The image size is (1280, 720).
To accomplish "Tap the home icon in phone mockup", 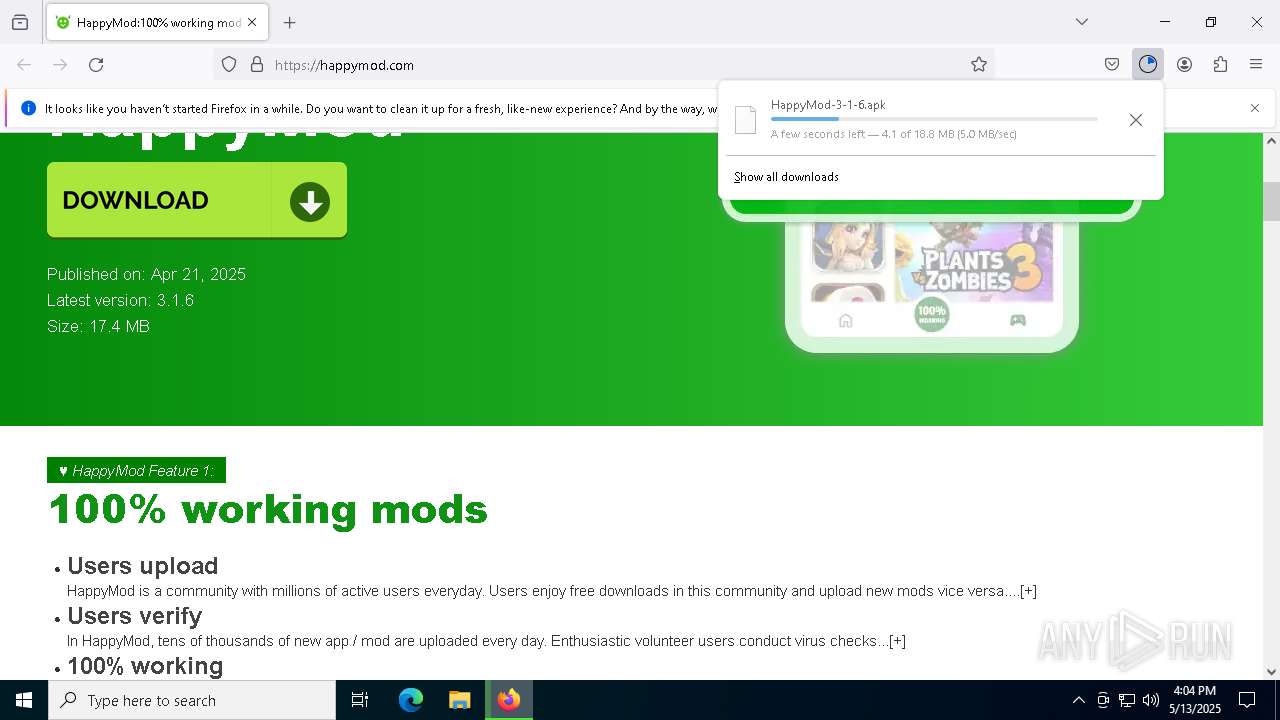I will [x=846, y=320].
